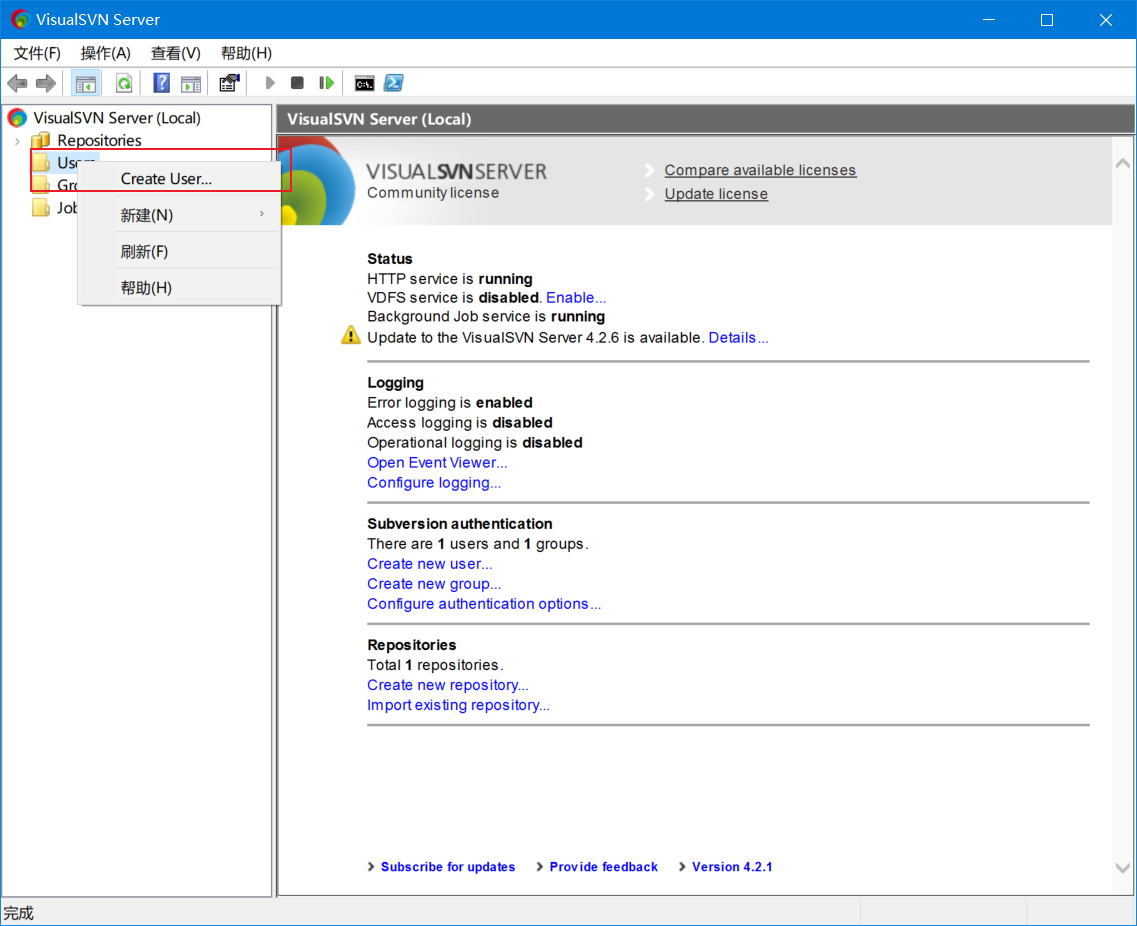Viewport: 1137px width, 926px height.
Task: Open the 操作(A) menu
Action: tap(106, 54)
